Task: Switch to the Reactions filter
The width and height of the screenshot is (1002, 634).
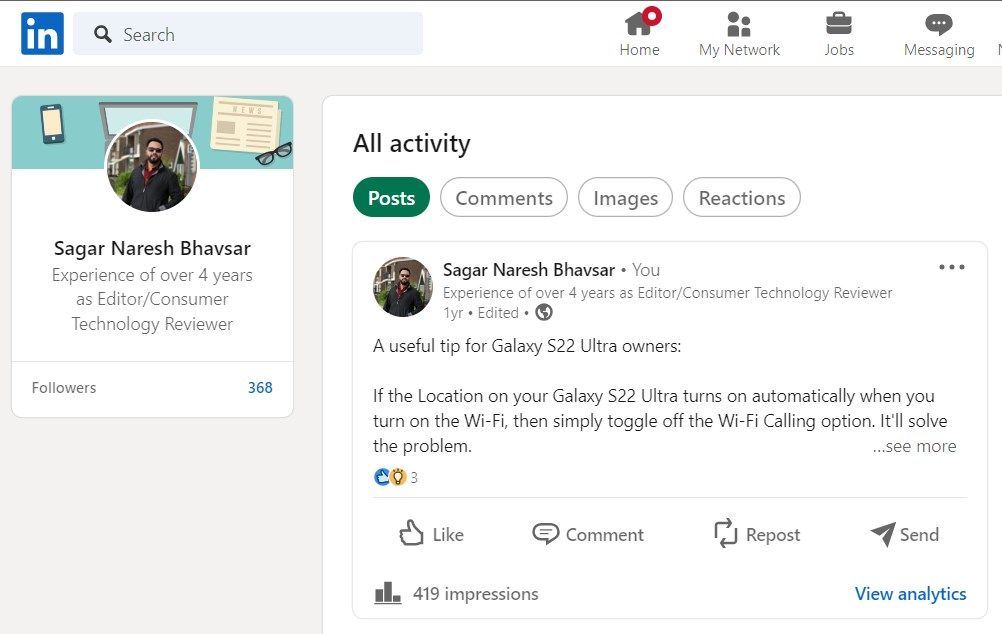Action: pyautogui.click(x=741, y=197)
